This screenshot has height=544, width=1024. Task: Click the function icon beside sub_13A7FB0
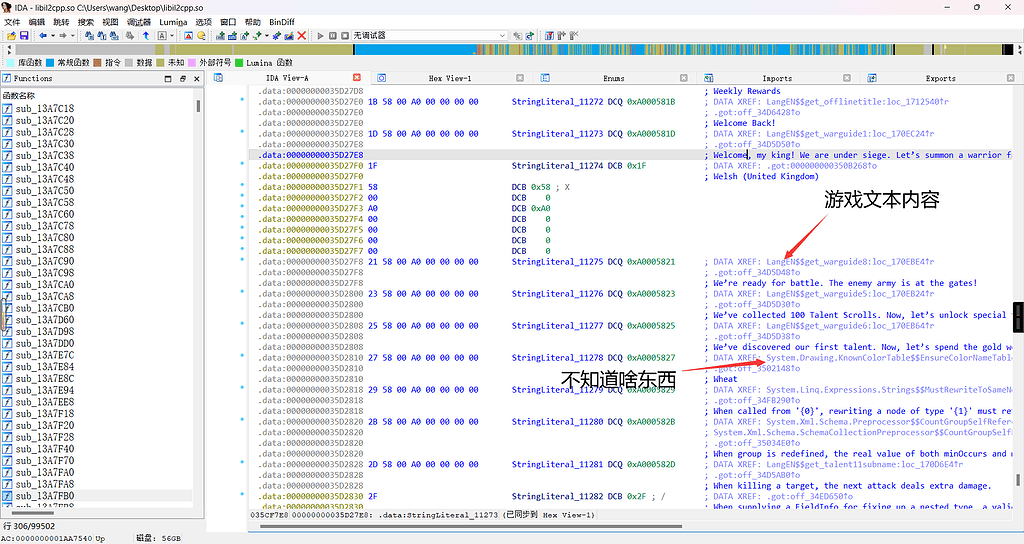pyautogui.click(x=8, y=496)
